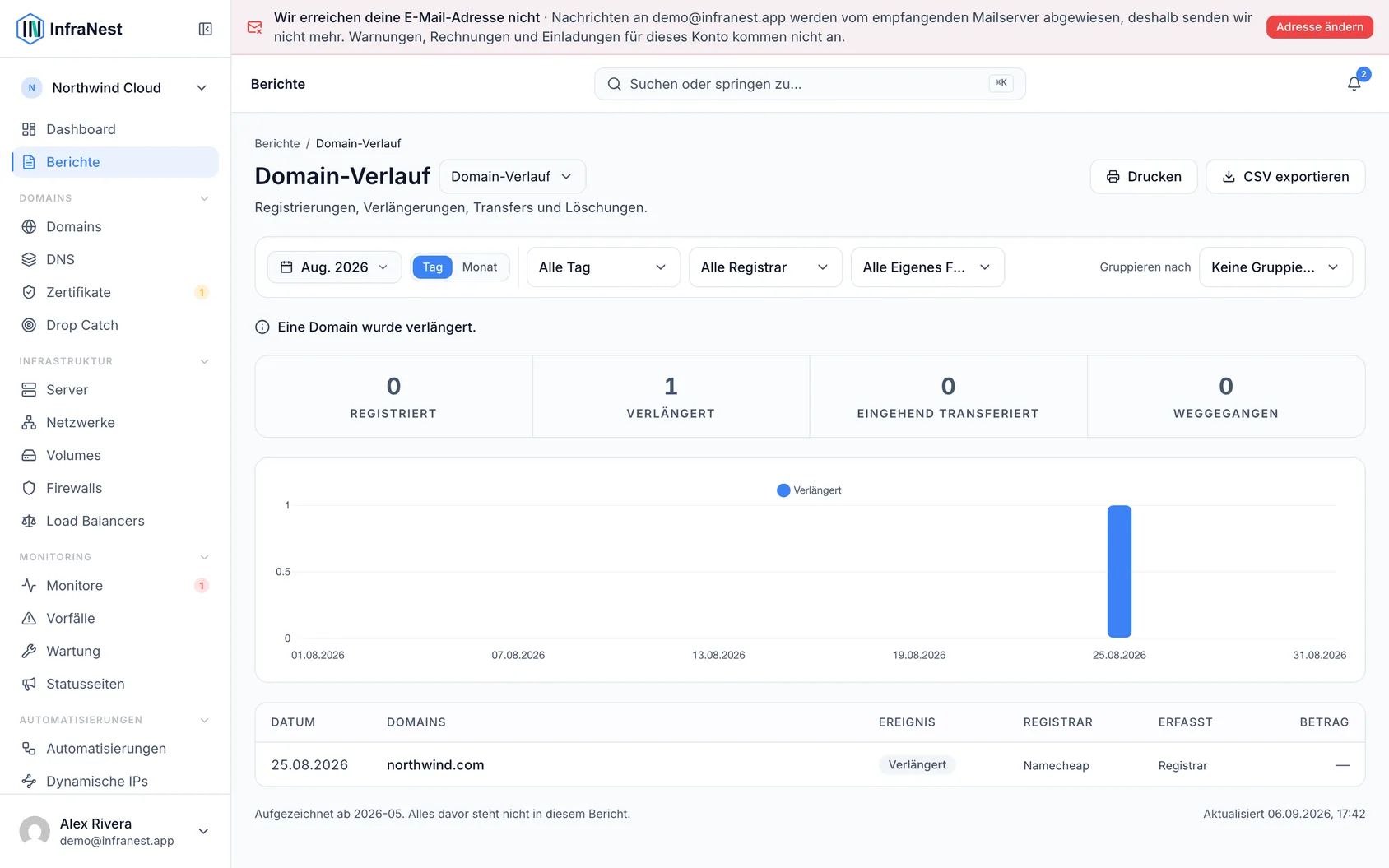Screen dimensions: 1389x868
Task: Click the Zertifikate shield icon
Action: point(29,292)
